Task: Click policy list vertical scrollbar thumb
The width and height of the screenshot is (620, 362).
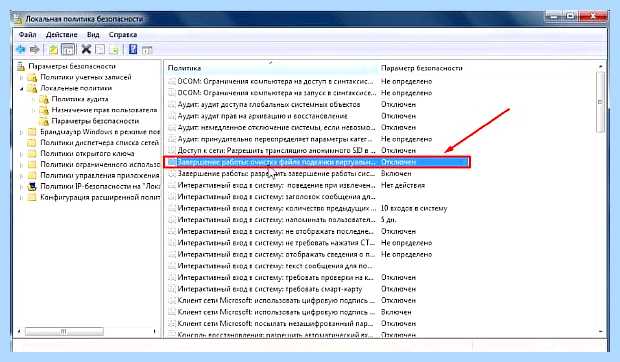Action: [601, 102]
